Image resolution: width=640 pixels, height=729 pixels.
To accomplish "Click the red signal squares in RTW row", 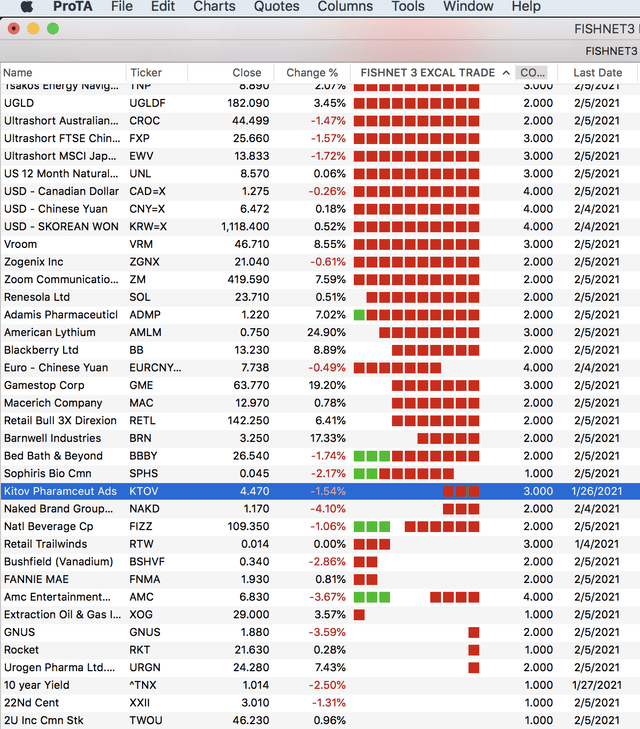I will point(372,544).
